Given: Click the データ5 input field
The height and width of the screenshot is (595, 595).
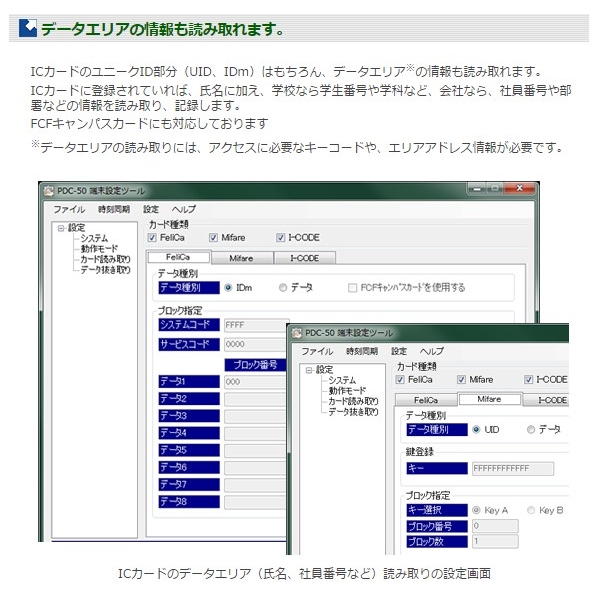Looking at the screenshot, I should coord(255,451).
